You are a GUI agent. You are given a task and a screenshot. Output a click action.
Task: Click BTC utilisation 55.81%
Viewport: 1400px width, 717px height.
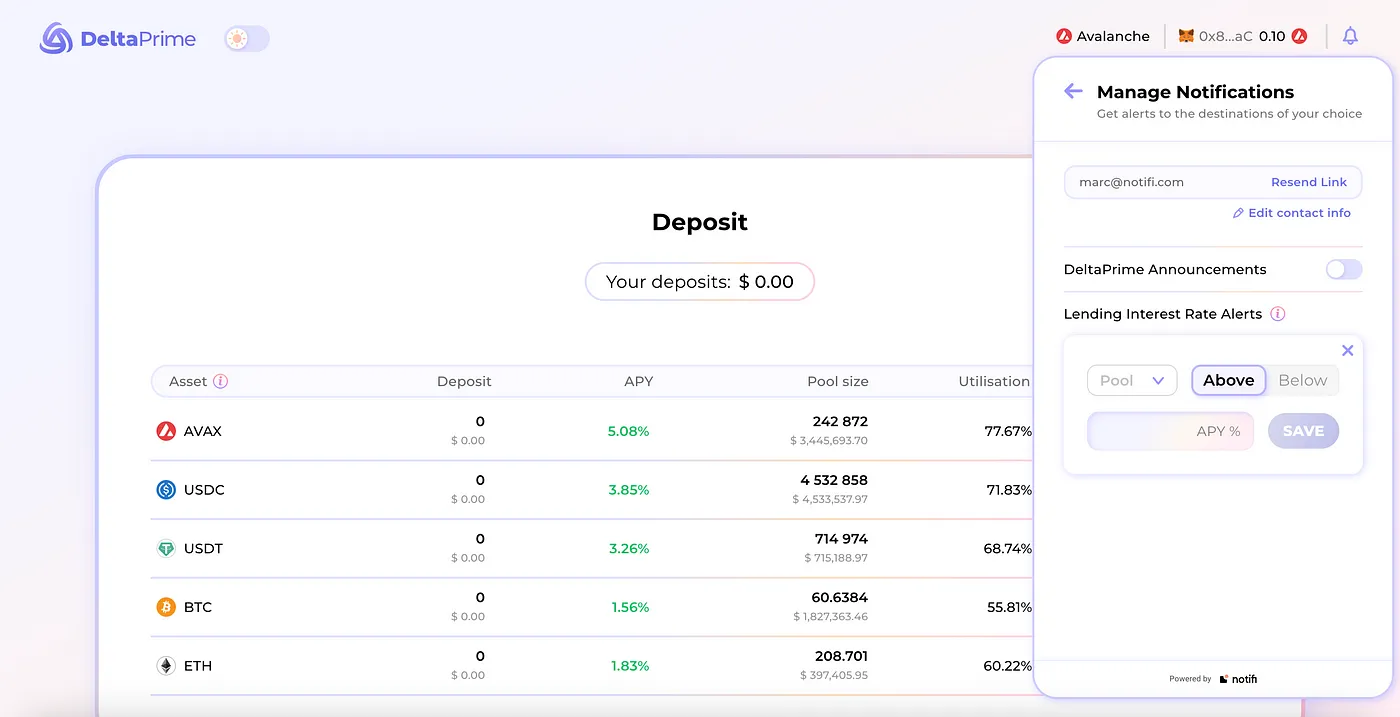[x=1009, y=607]
